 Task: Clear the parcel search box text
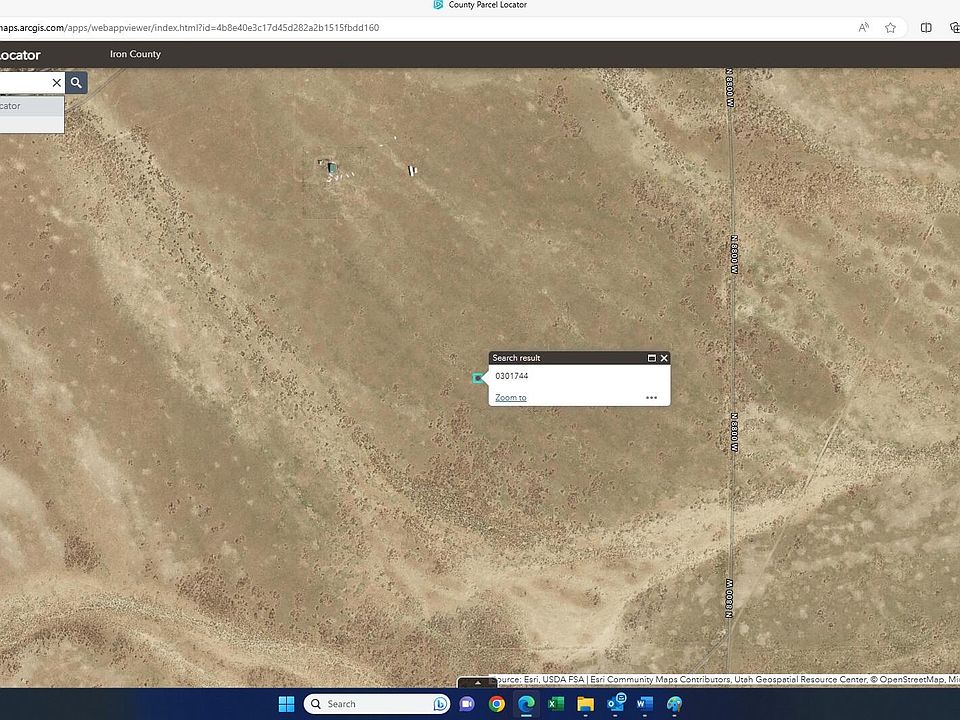point(56,83)
